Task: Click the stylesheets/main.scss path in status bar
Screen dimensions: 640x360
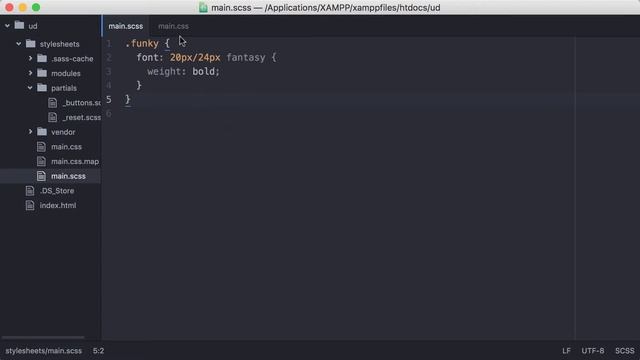Action: (x=44, y=351)
